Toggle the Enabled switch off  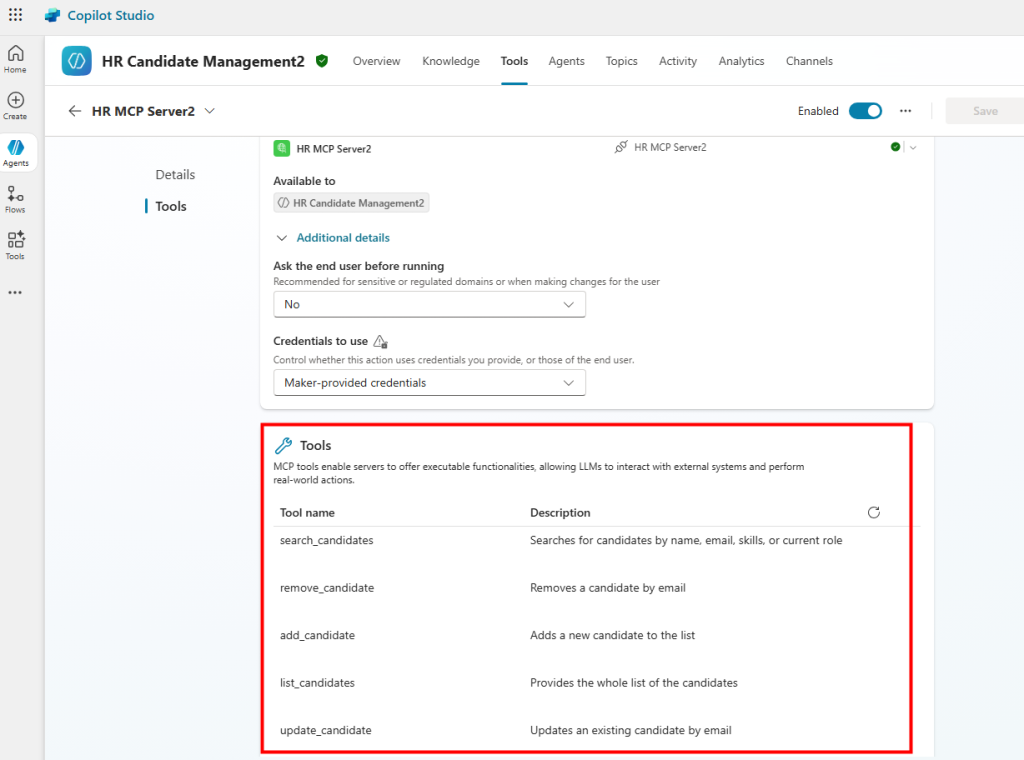click(865, 111)
